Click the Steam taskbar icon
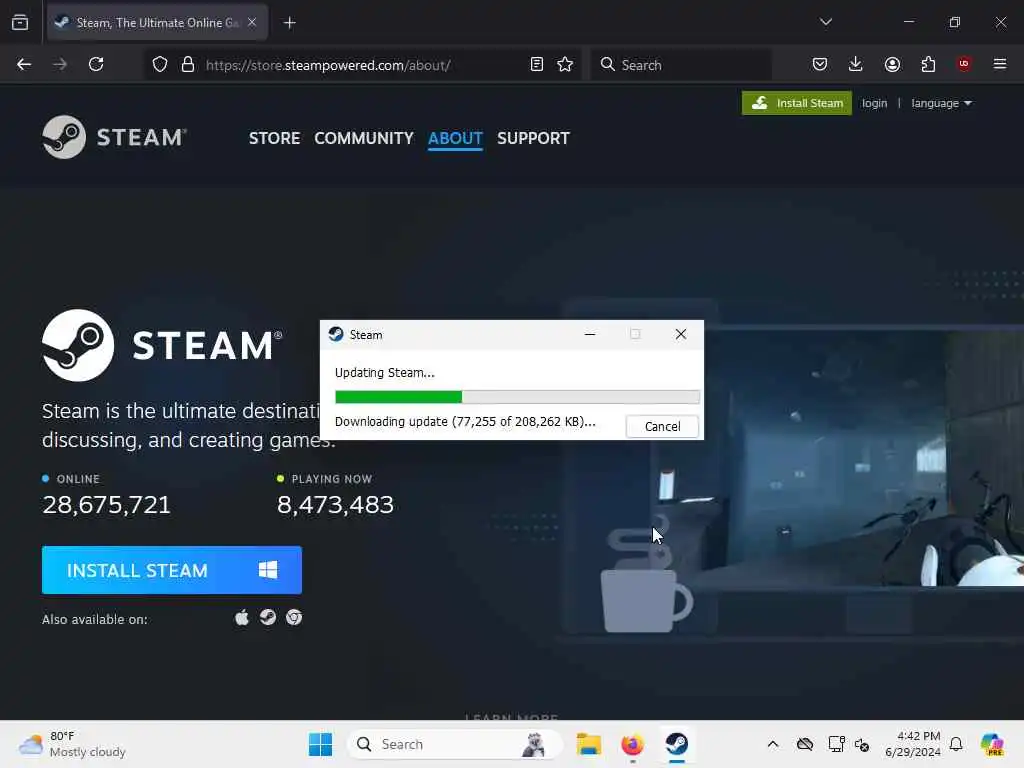Screen dimensions: 1024x768 click(677, 744)
